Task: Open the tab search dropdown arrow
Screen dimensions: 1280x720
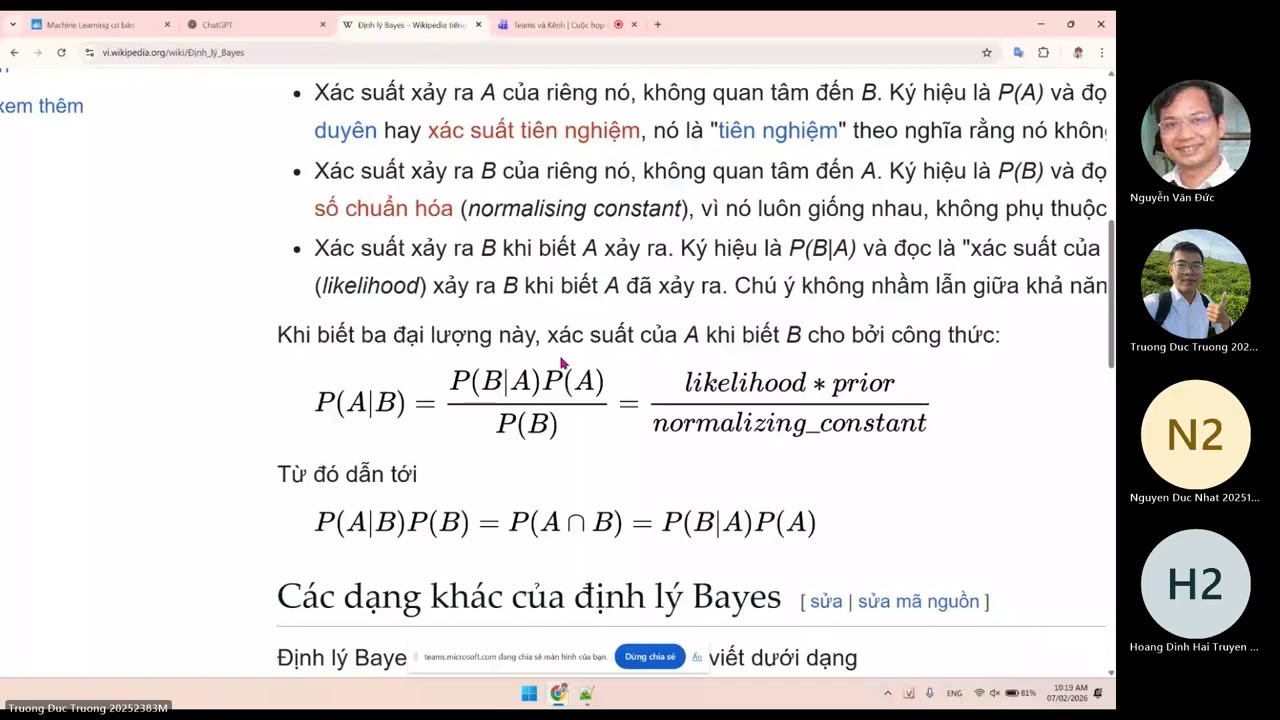Action: click(12, 24)
